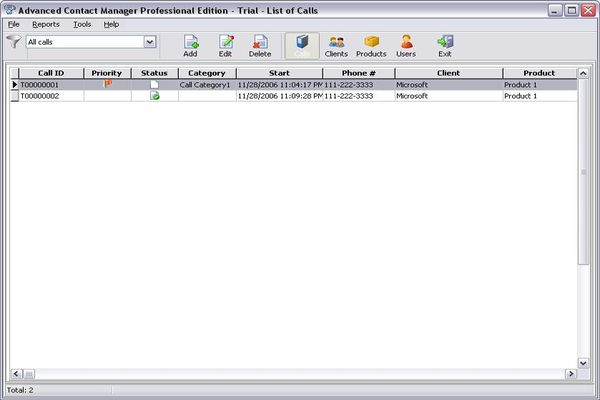This screenshot has width=600, height=400.
Task: Click the vertical scrollbar down arrow
Action: [584, 362]
